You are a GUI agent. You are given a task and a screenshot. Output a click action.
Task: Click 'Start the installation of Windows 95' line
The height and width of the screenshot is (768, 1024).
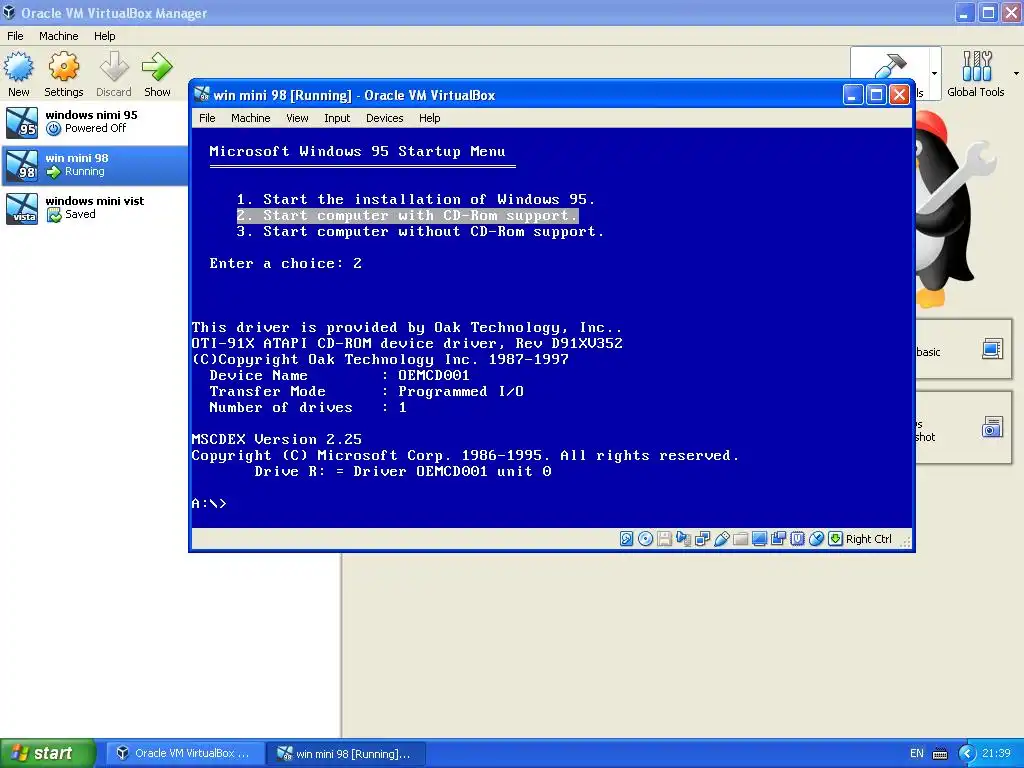415,199
